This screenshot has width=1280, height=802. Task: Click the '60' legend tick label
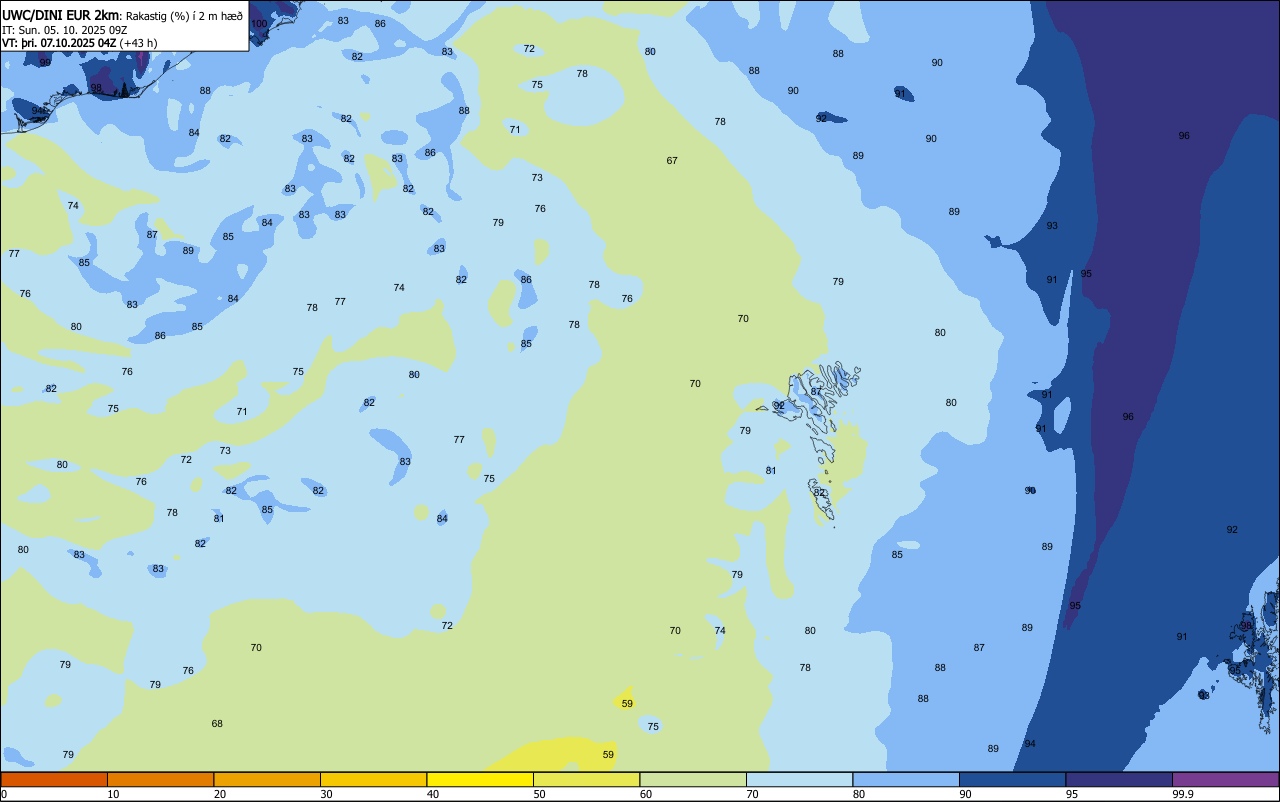click(646, 794)
